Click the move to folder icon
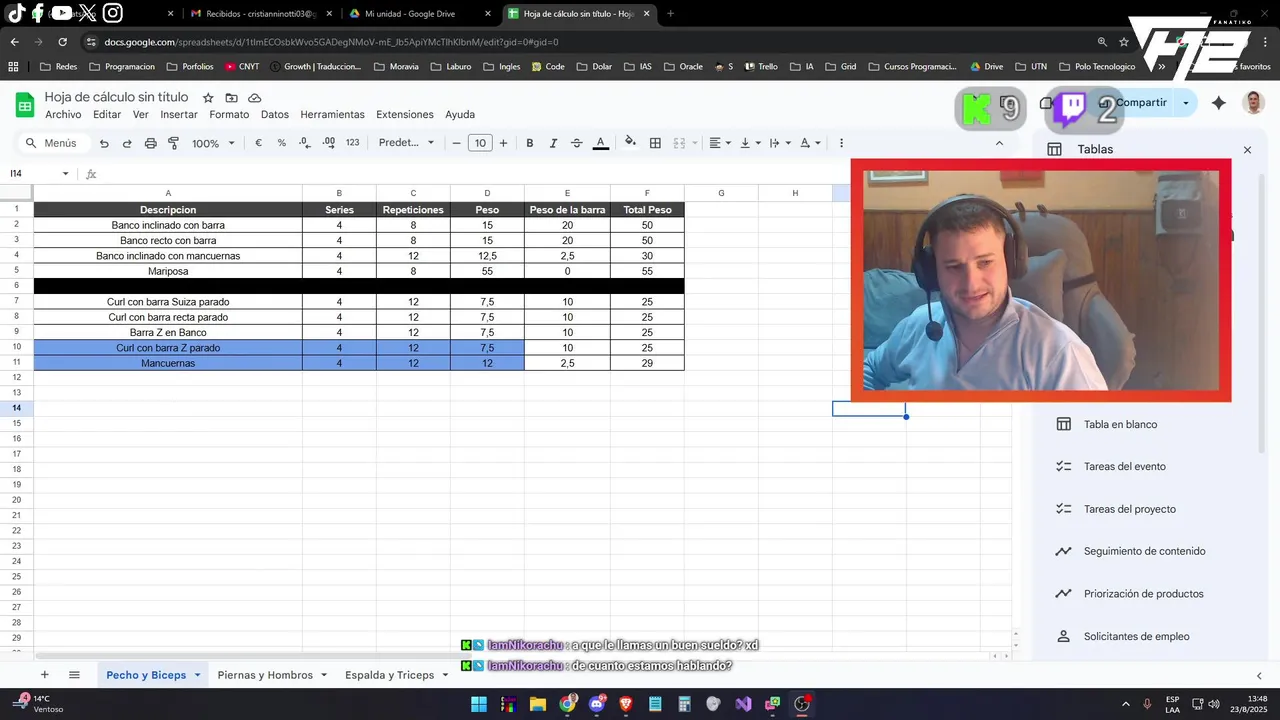The width and height of the screenshot is (1280, 720). pyautogui.click(x=231, y=98)
